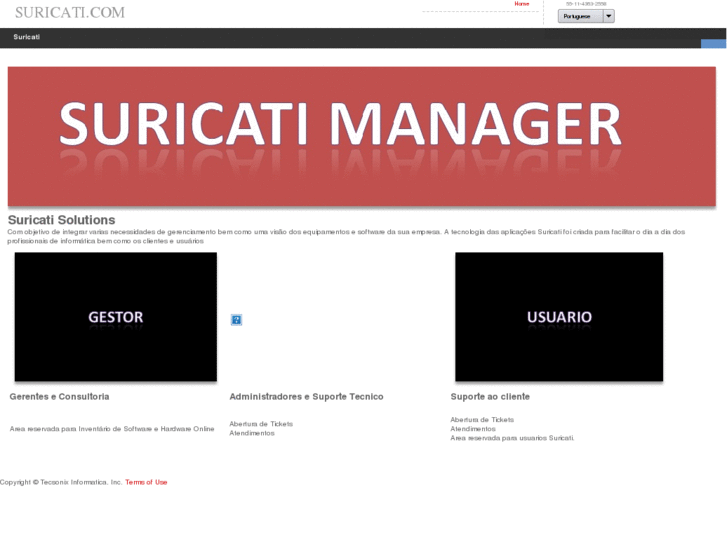The height and width of the screenshot is (545, 727).
Task: Click the blue tab at navigation bar end
Action: [713, 44]
